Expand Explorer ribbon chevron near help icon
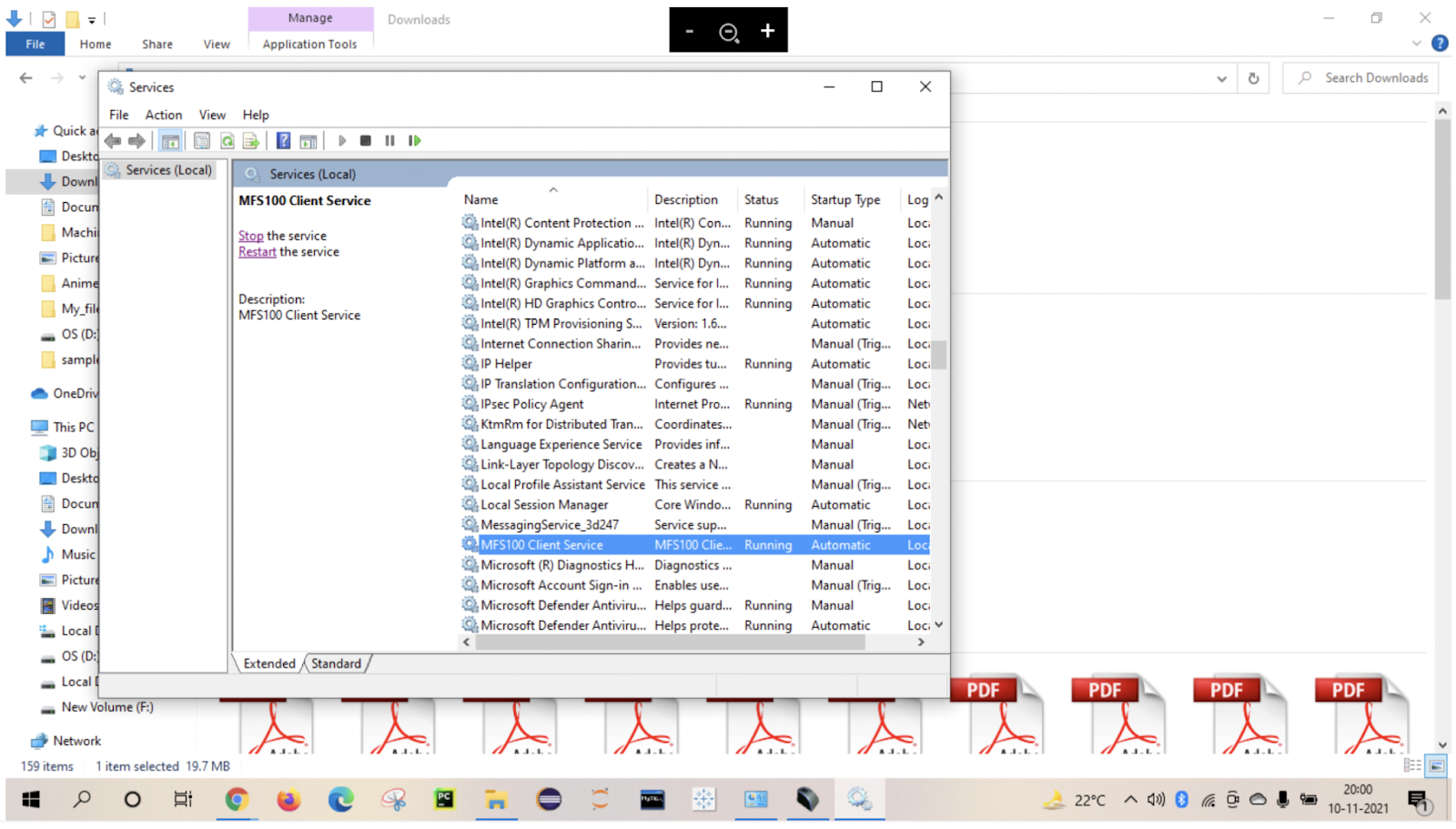This screenshot has width=1456, height=829. click(x=1416, y=44)
